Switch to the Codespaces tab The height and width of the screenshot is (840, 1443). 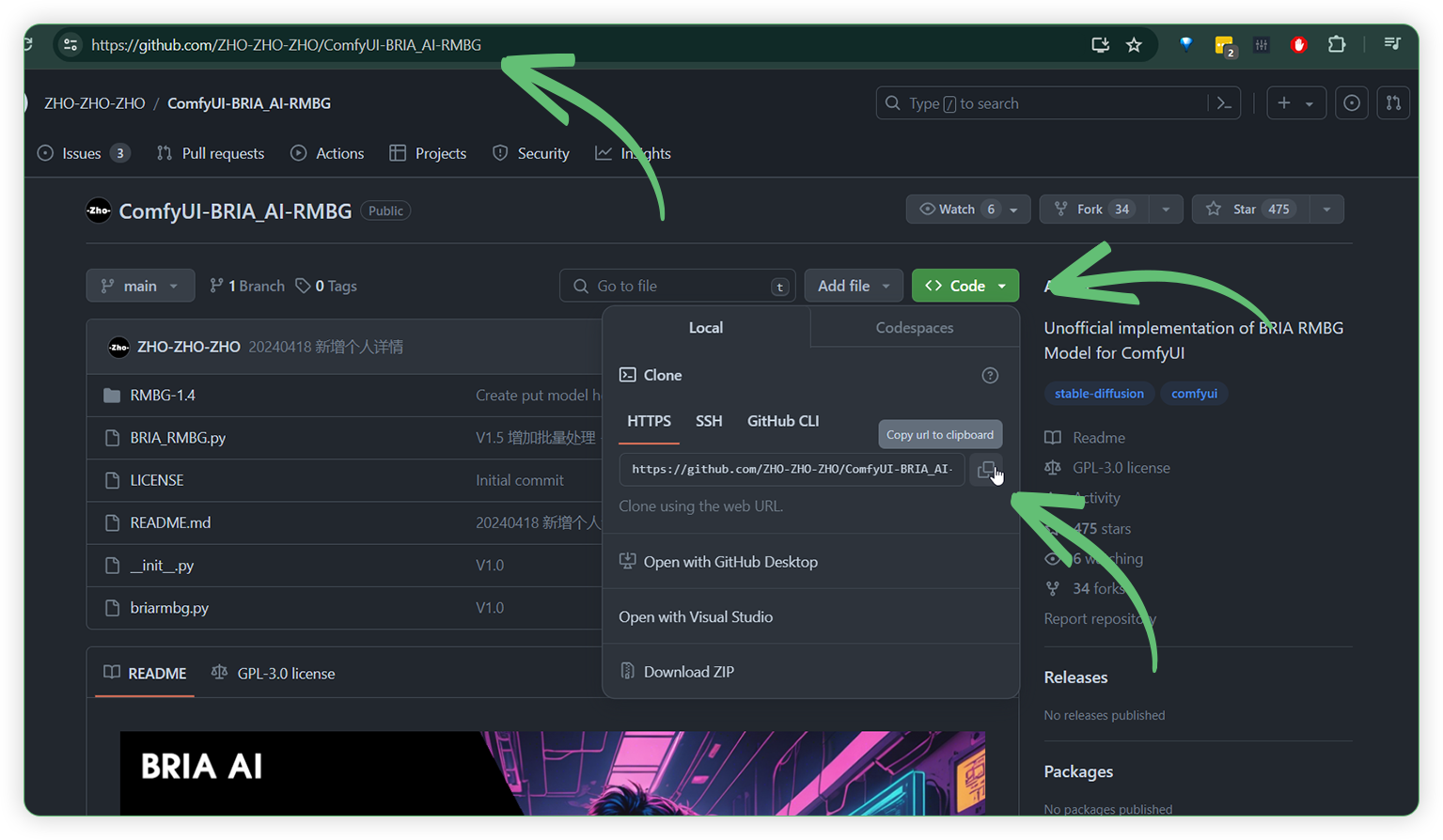(915, 327)
